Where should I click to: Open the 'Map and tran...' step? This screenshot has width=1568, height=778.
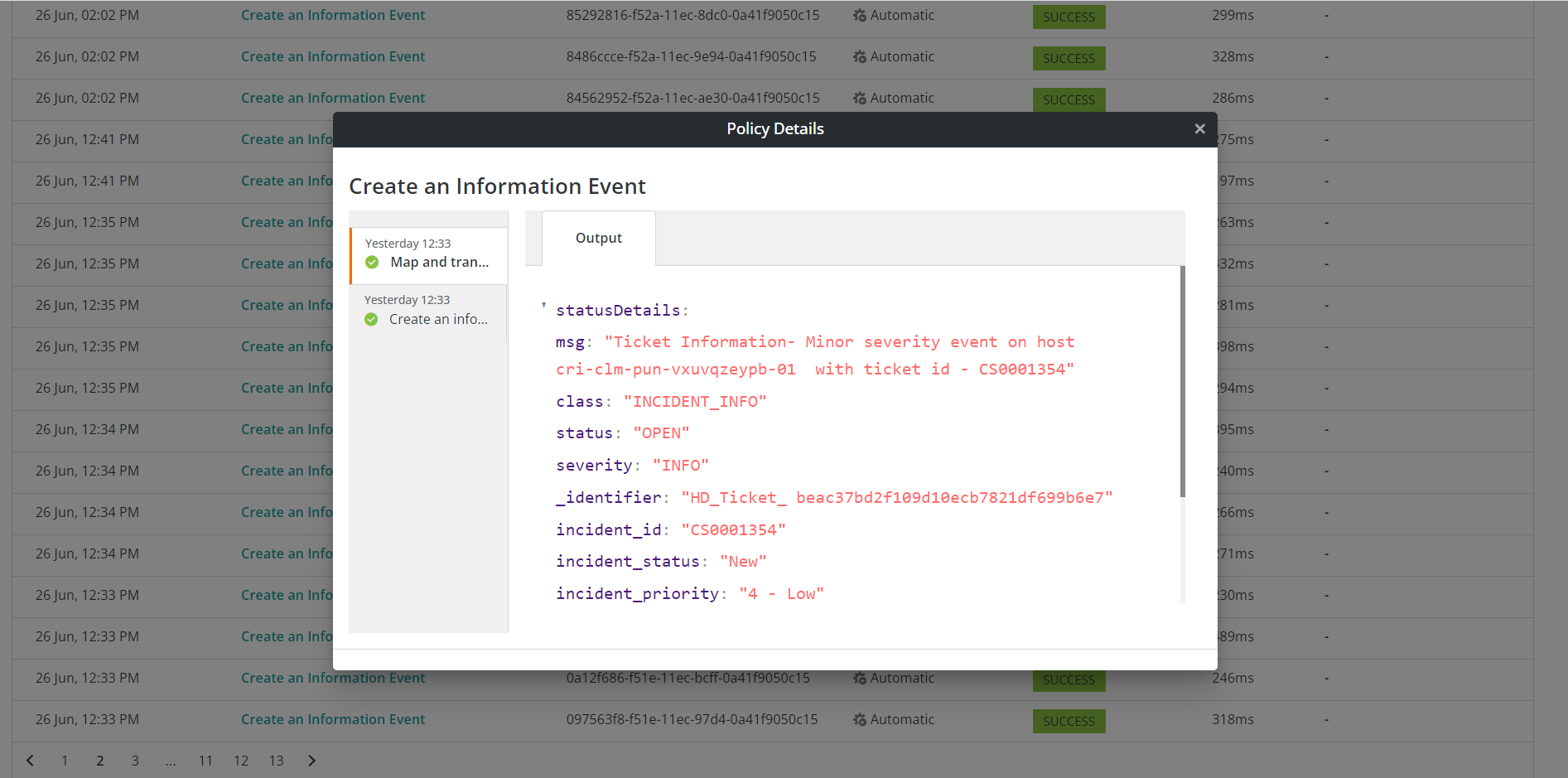429,254
